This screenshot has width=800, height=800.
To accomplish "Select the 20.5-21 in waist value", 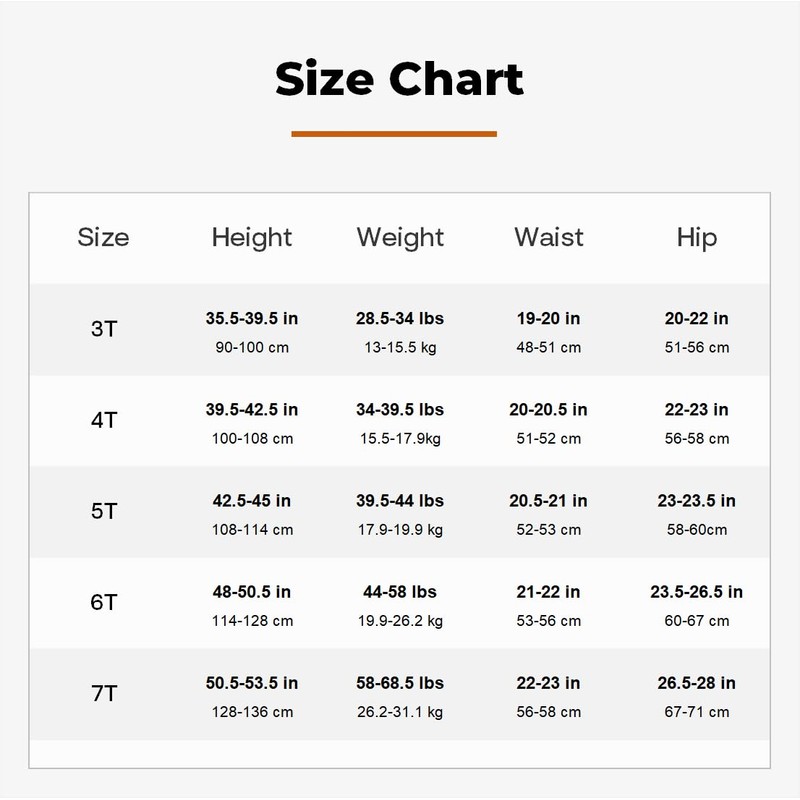I will coord(548,501).
